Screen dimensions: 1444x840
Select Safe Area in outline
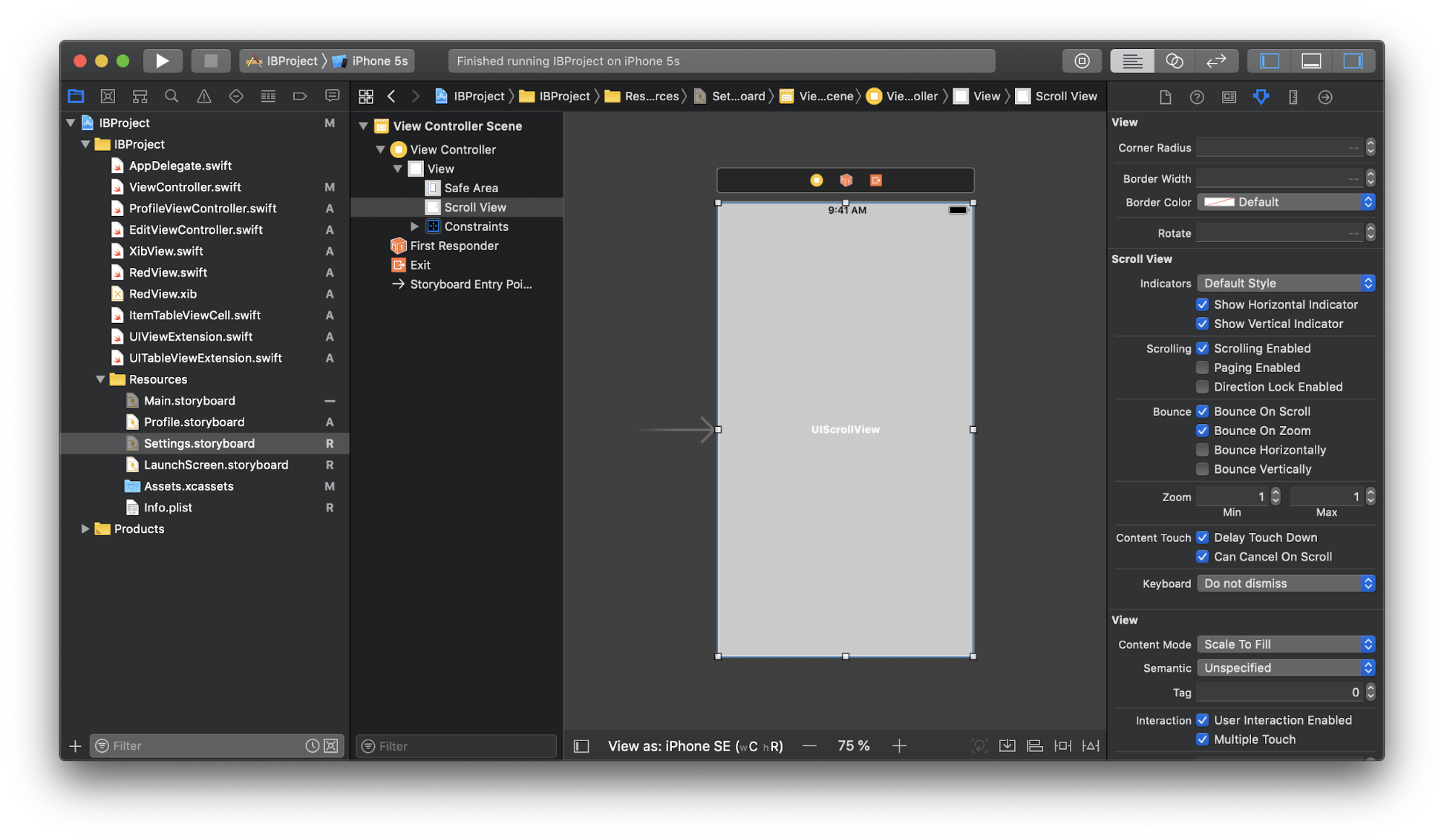470,188
